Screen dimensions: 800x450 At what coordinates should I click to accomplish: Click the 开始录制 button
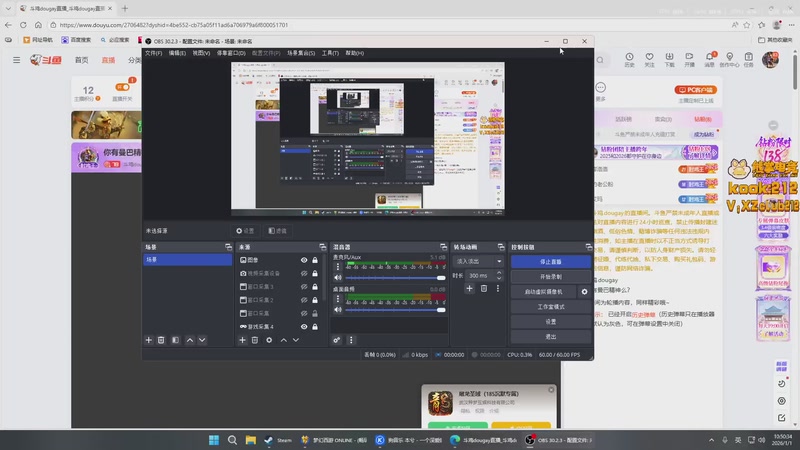tap(551, 277)
